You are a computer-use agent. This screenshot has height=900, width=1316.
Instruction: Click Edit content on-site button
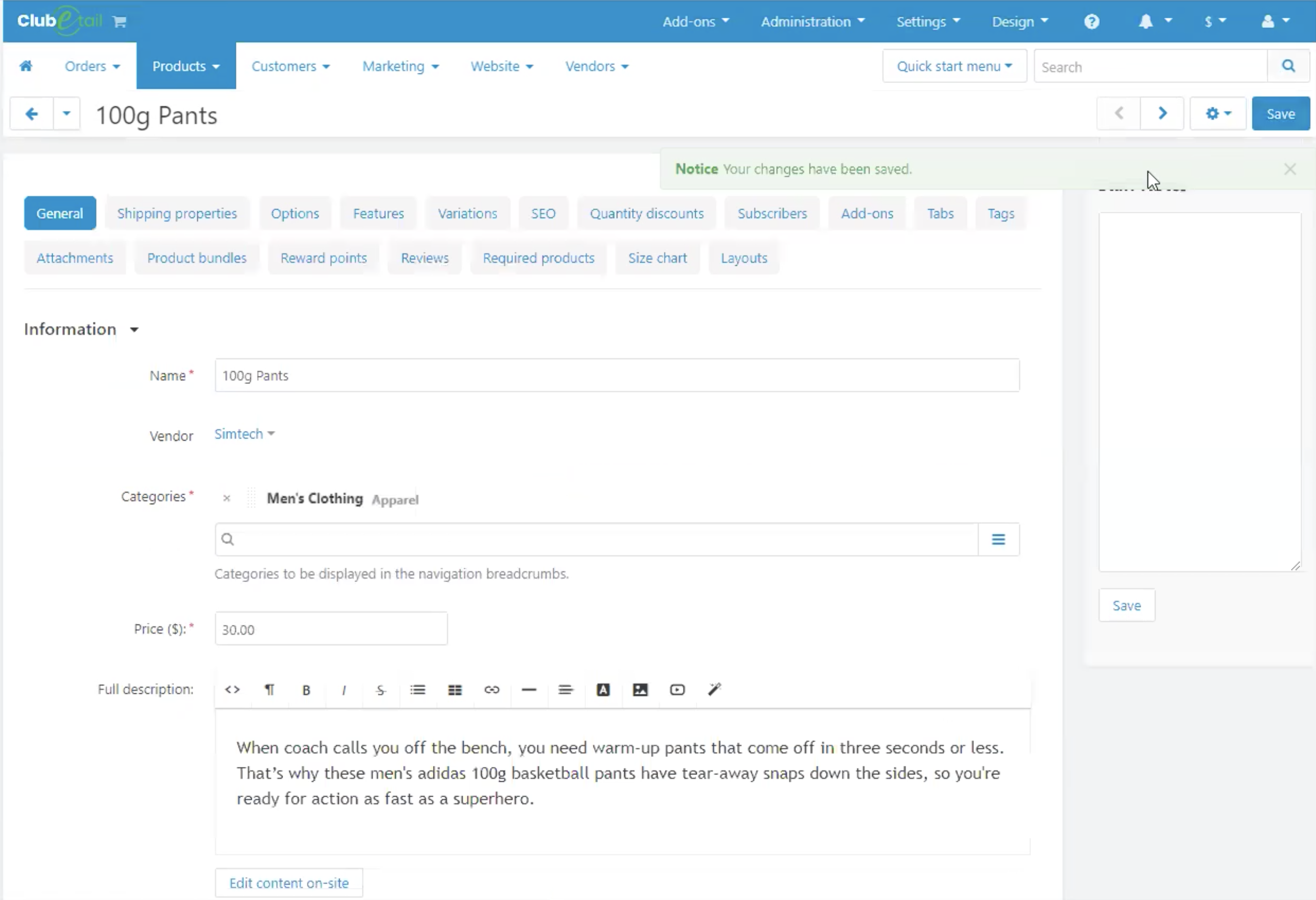point(289,883)
